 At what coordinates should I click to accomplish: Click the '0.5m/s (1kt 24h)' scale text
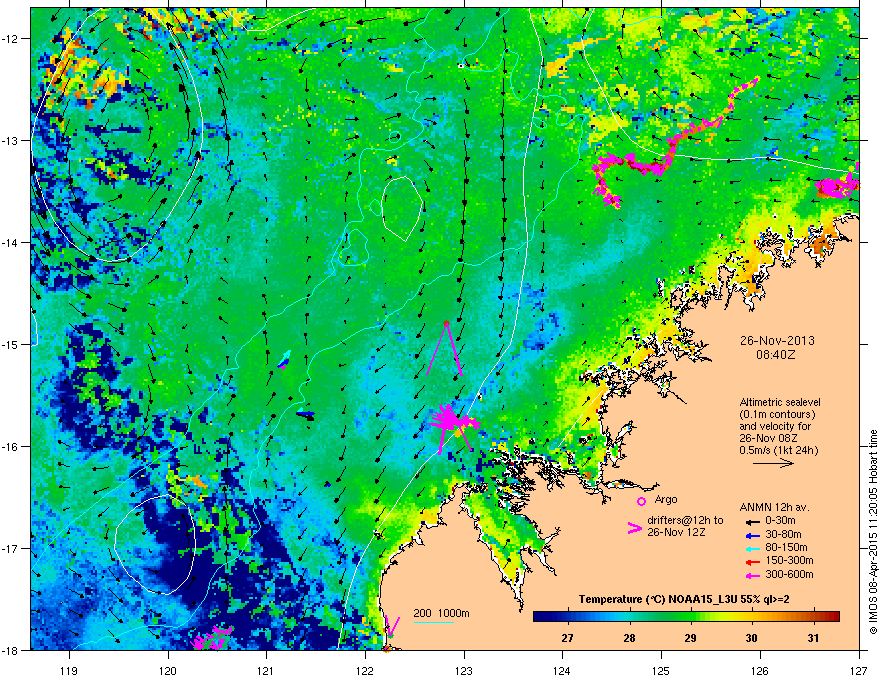[778, 450]
